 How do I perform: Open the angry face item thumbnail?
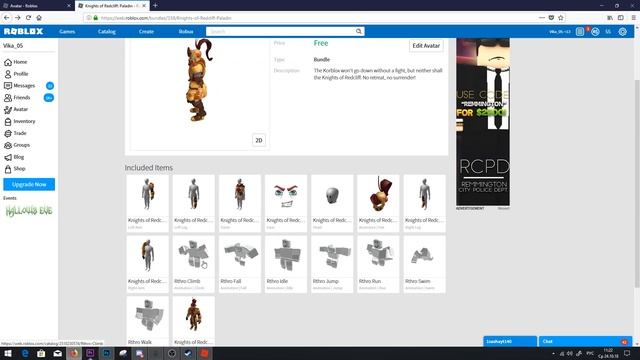(x=286, y=196)
